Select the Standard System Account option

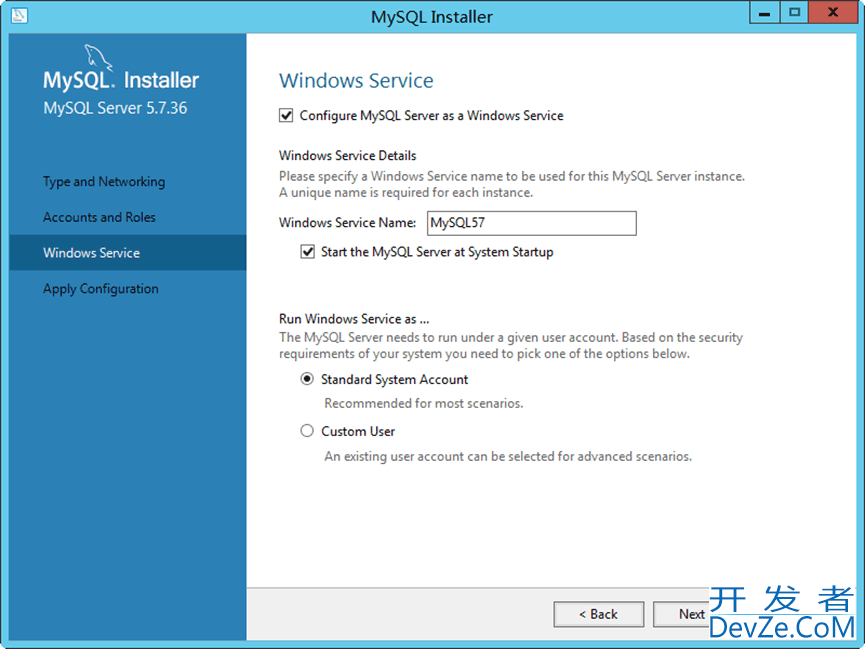click(x=307, y=379)
